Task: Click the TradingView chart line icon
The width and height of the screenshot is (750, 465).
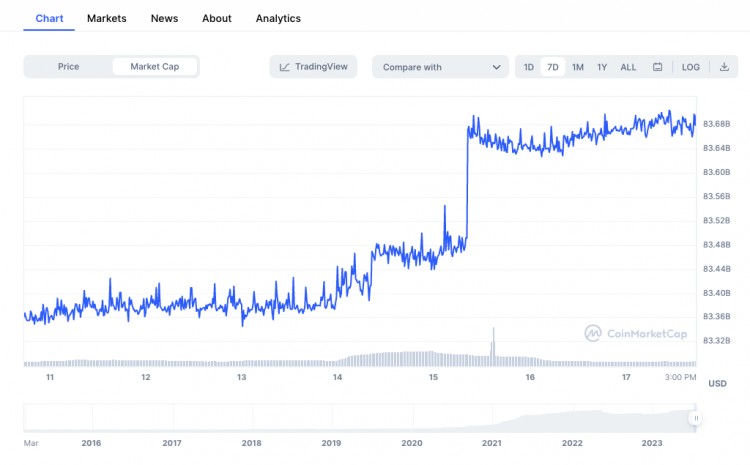Action: pyautogui.click(x=285, y=67)
